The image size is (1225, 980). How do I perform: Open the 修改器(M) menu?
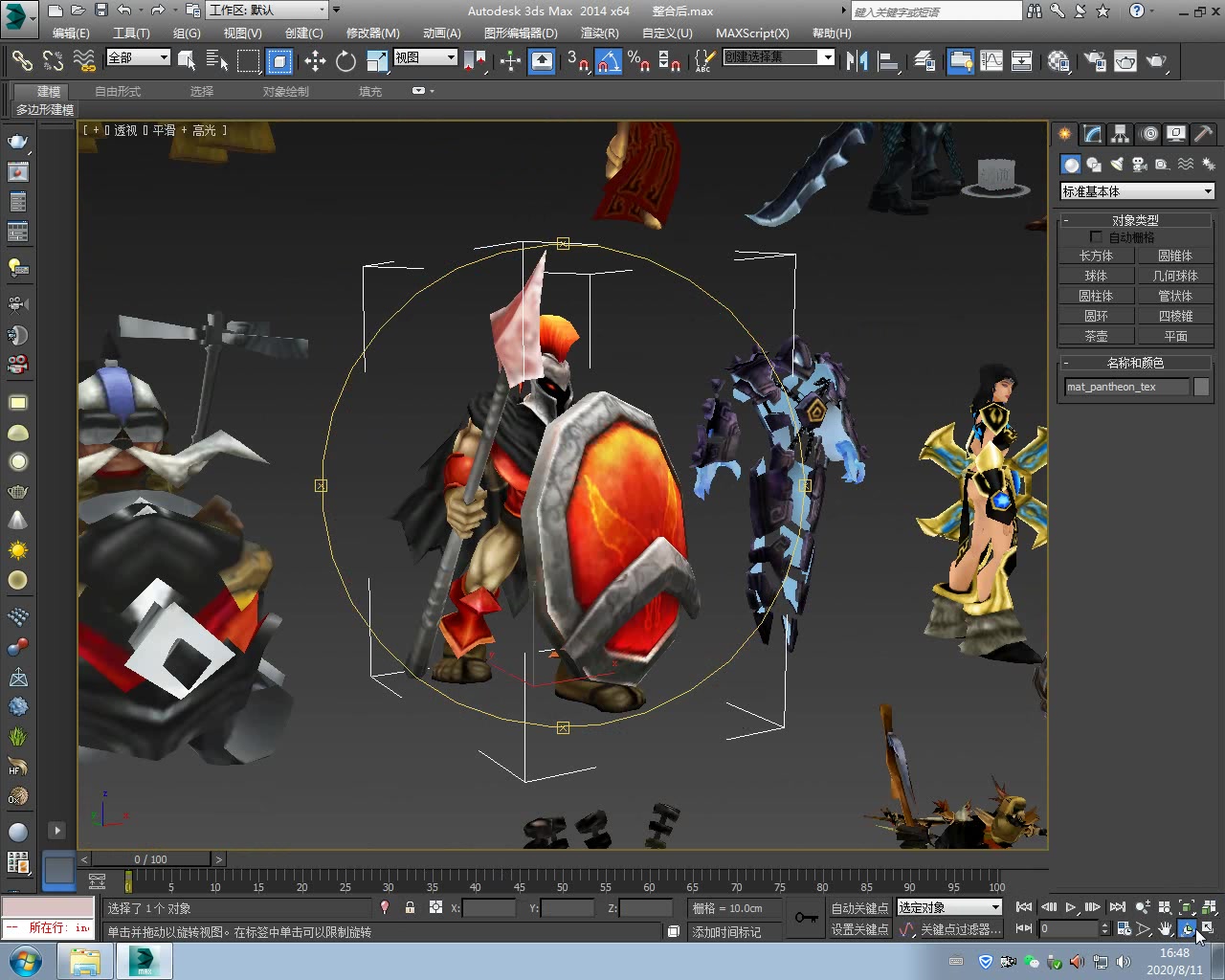(x=372, y=33)
